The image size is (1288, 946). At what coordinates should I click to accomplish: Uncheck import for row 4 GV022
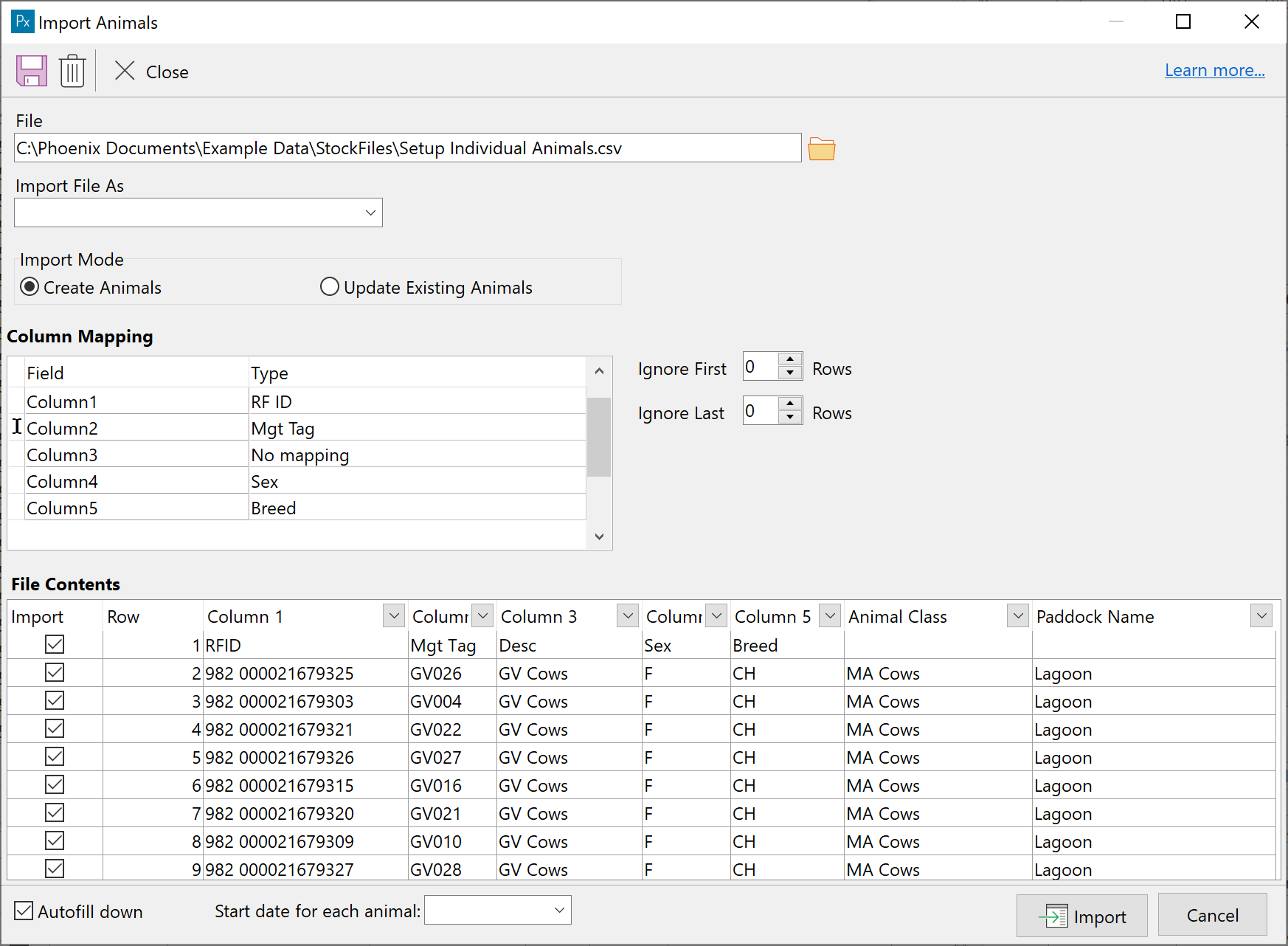pos(55,728)
